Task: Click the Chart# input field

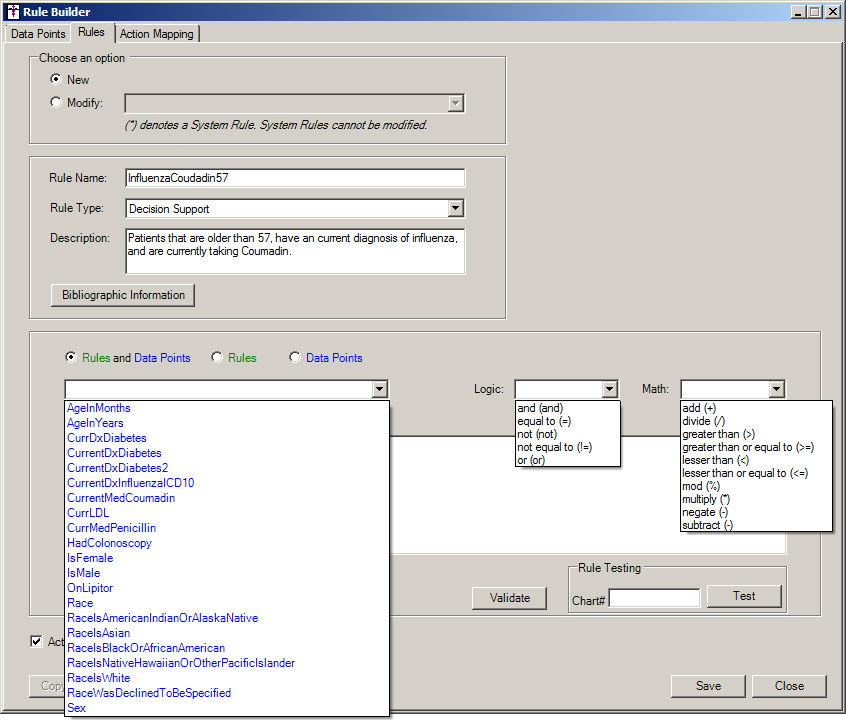Action: click(654, 598)
